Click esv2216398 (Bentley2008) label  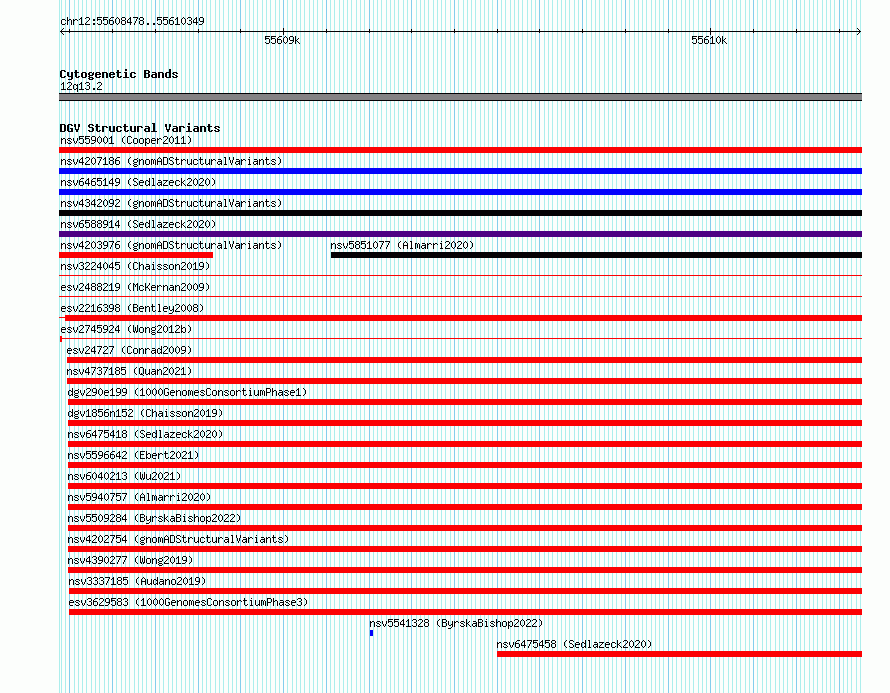tap(132, 308)
